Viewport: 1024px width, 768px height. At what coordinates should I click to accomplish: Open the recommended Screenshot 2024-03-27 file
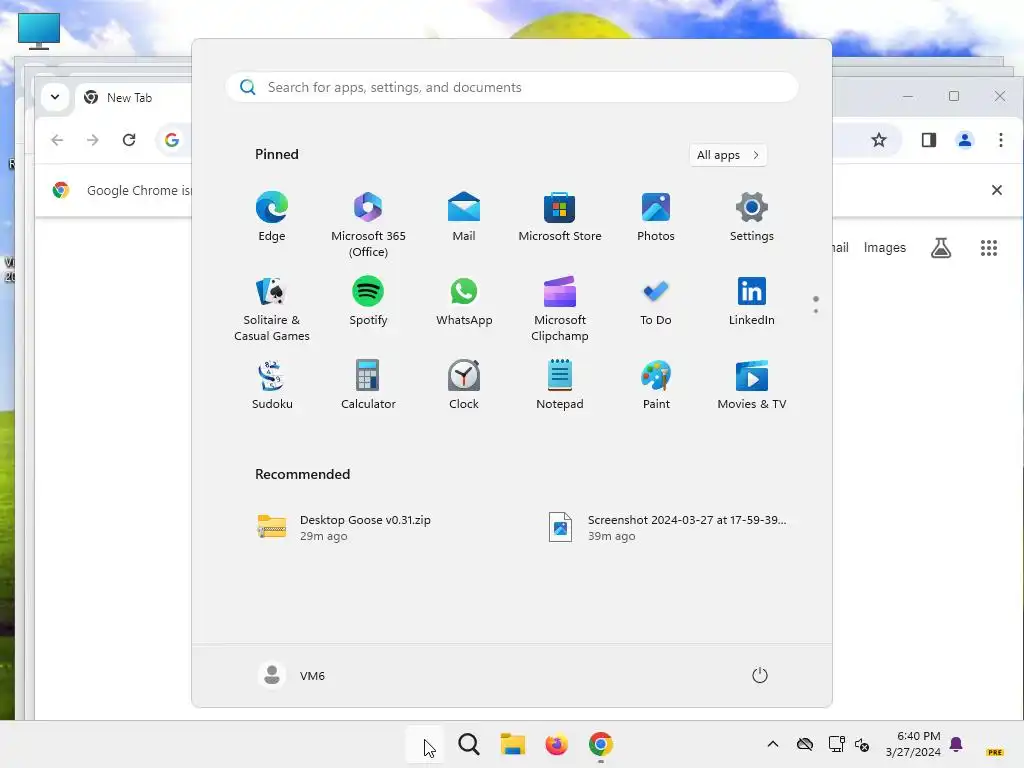(669, 528)
